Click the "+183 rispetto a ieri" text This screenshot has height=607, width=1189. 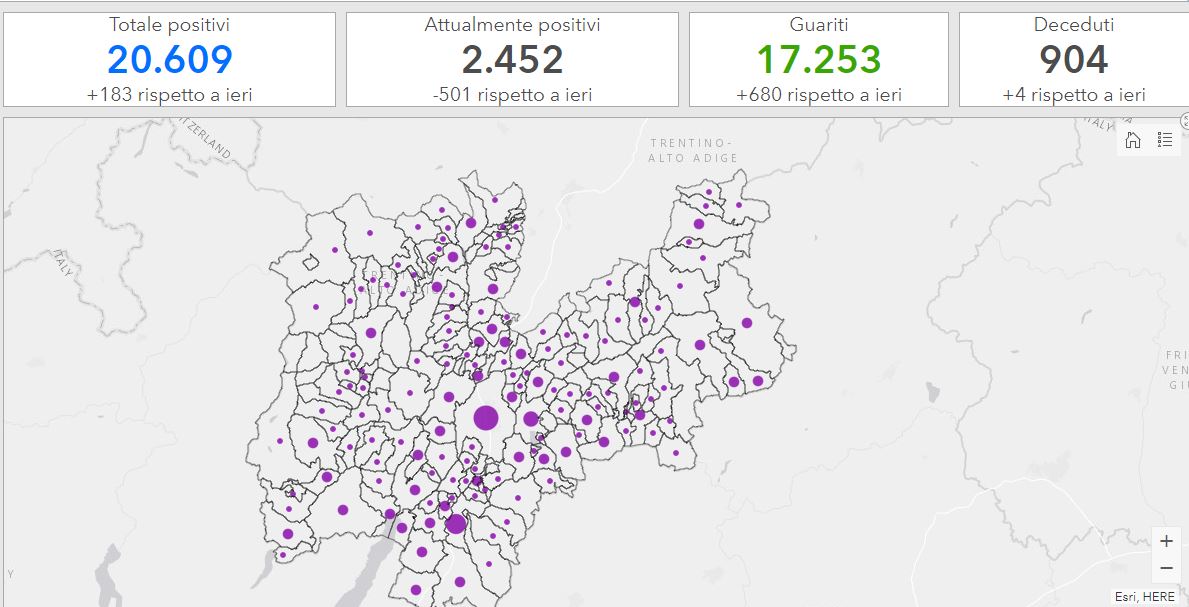[x=169, y=95]
